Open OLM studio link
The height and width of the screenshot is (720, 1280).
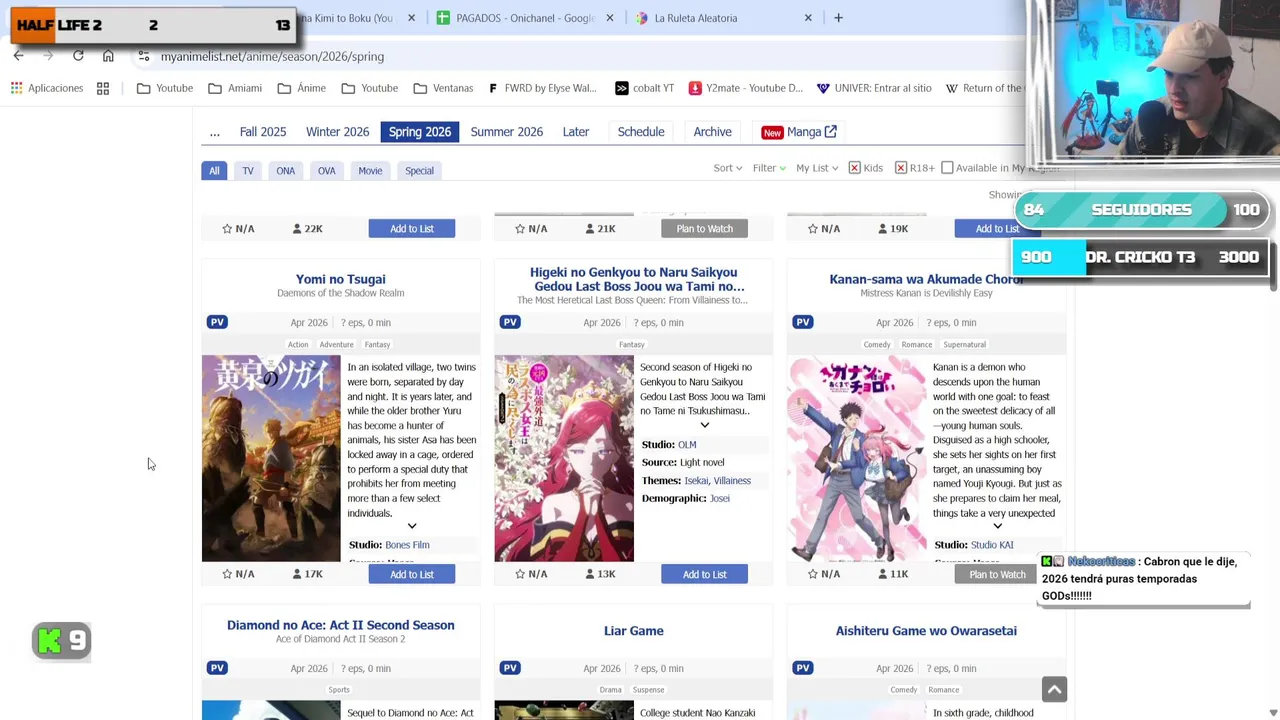click(x=687, y=445)
